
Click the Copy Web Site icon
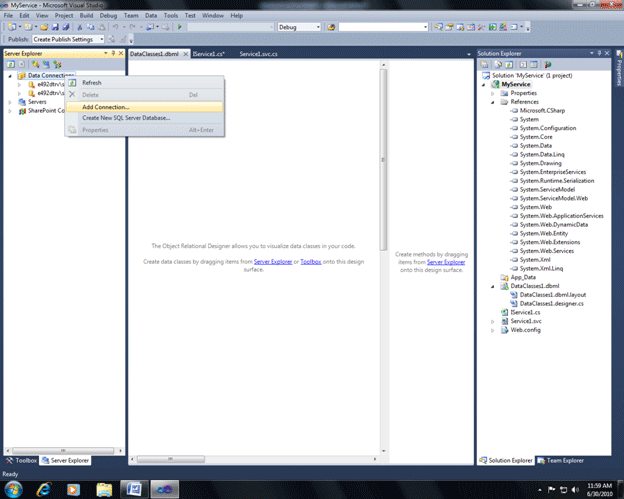tap(548, 64)
